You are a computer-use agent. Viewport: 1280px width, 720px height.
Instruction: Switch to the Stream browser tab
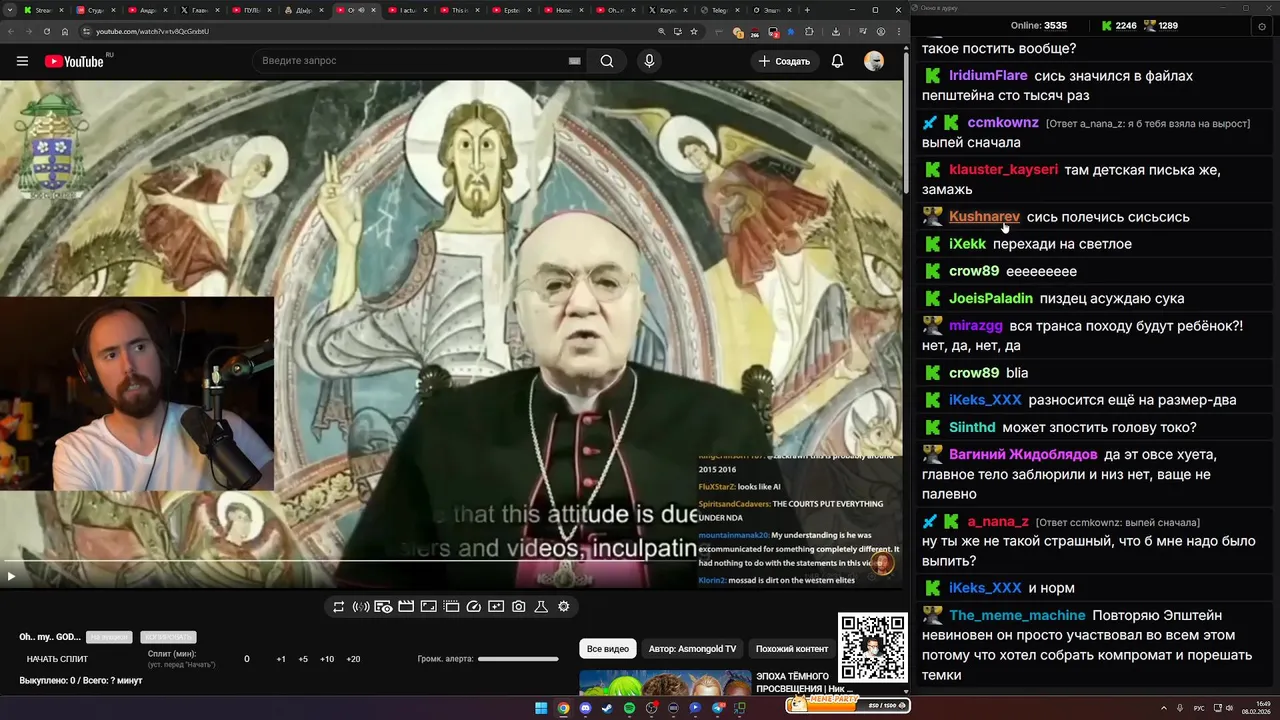click(x=46, y=10)
